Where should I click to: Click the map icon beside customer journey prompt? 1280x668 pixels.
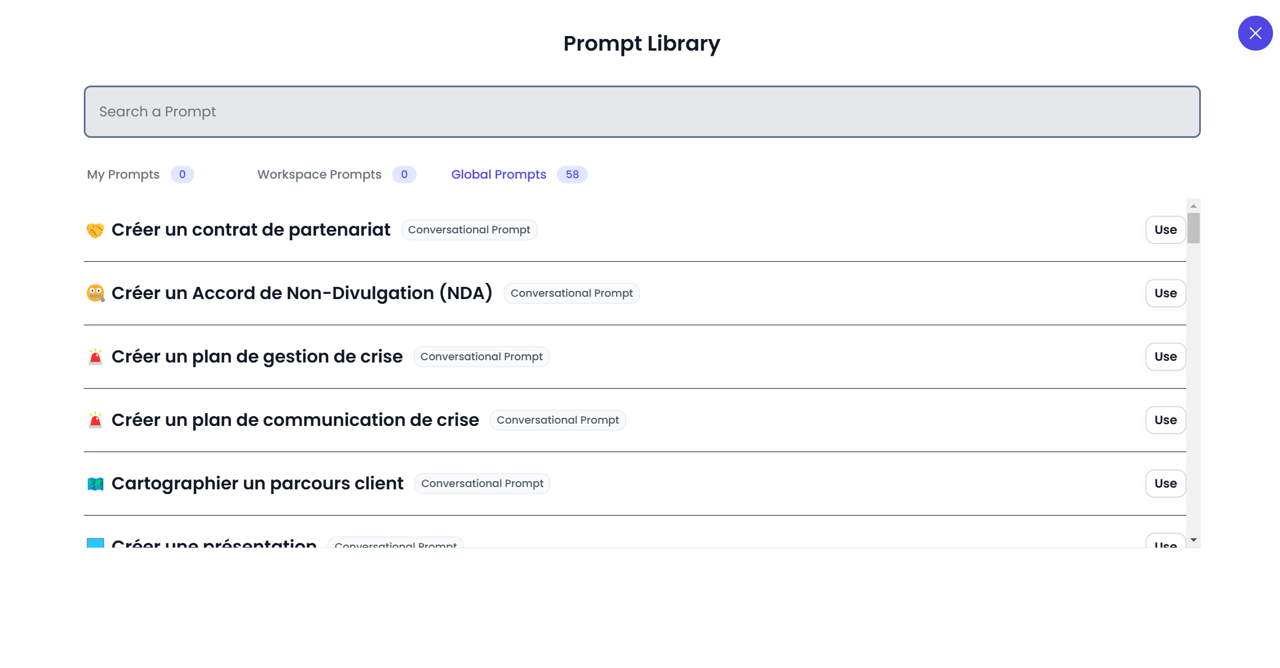tap(95, 484)
